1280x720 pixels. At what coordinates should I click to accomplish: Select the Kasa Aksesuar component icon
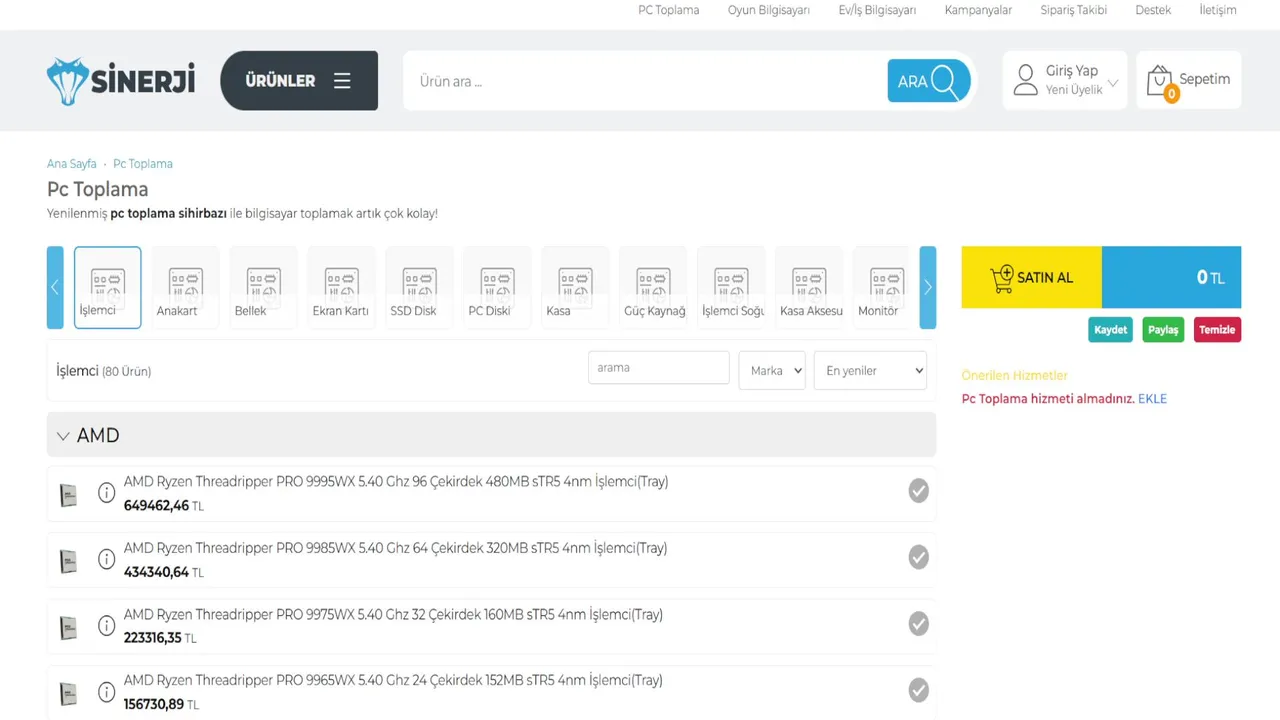(810, 288)
